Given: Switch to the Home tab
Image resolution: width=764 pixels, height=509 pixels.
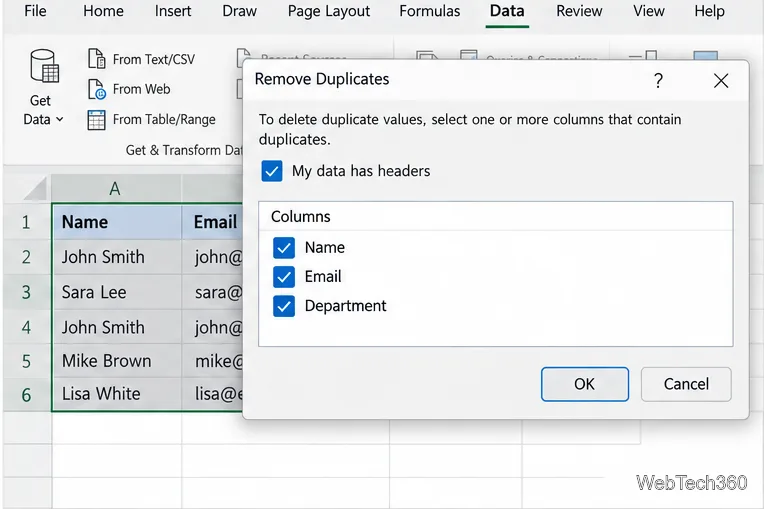Looking at the screenshot, I should click(103, 11).
